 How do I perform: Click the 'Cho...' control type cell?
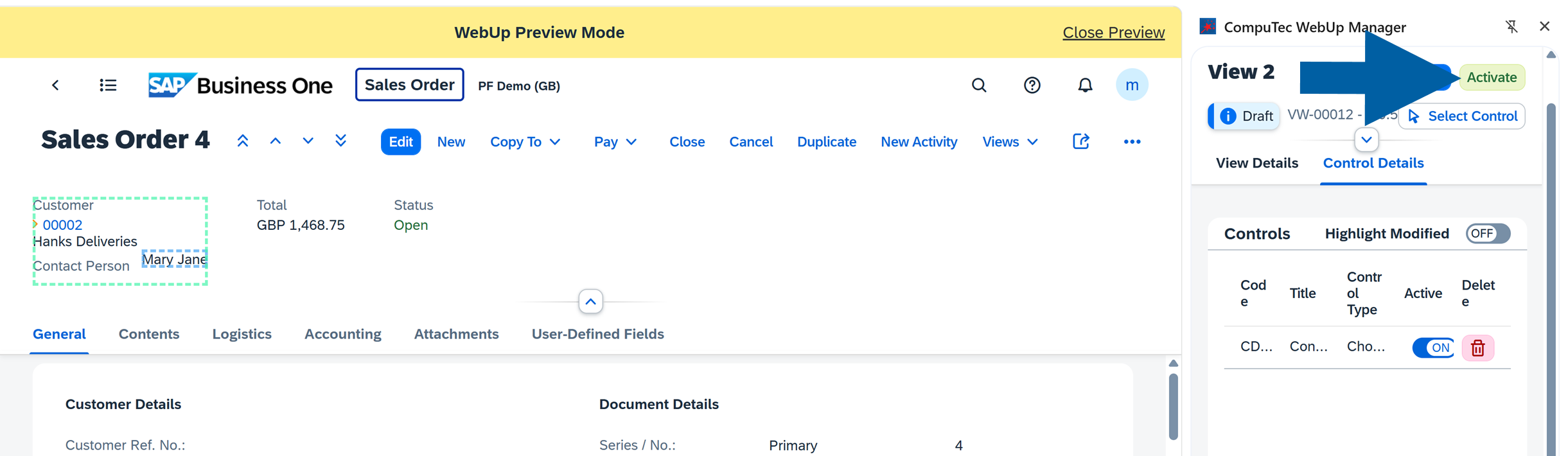[x=1366, y=347]
